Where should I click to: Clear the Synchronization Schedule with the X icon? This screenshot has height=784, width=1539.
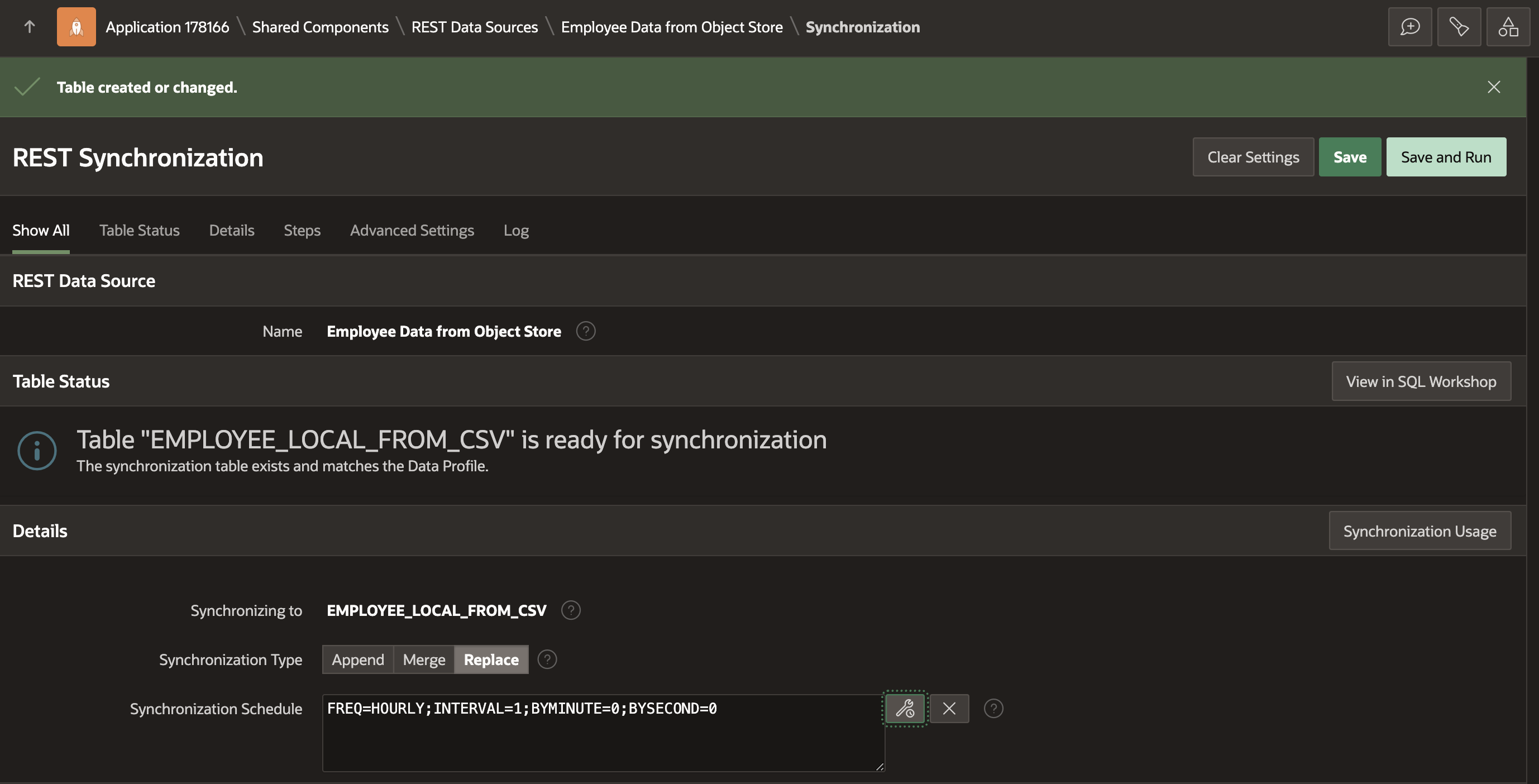pos(949,709)
